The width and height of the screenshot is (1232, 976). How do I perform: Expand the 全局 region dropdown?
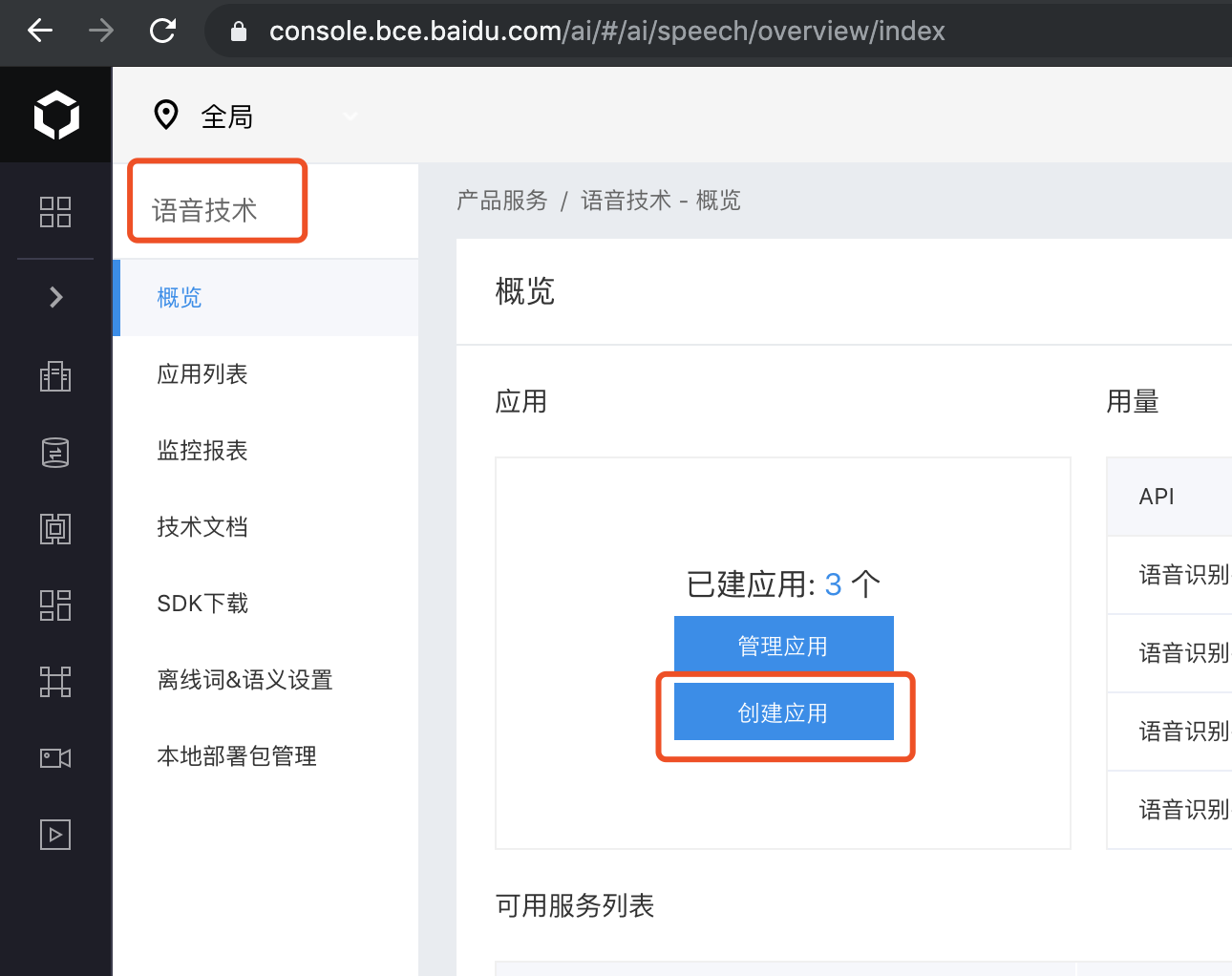(x=350, y=117)
